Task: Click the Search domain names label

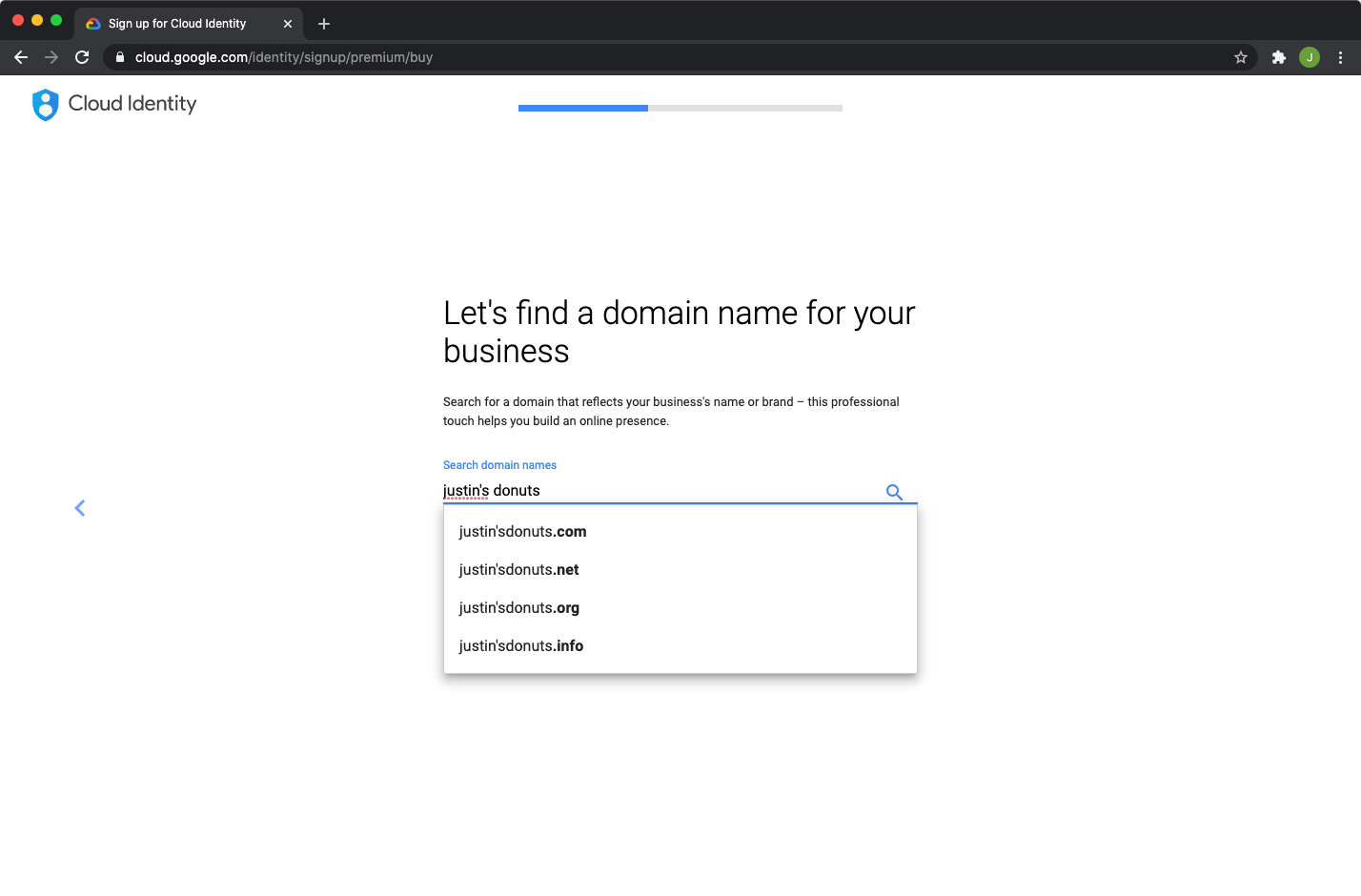Action: click(499, 465)
